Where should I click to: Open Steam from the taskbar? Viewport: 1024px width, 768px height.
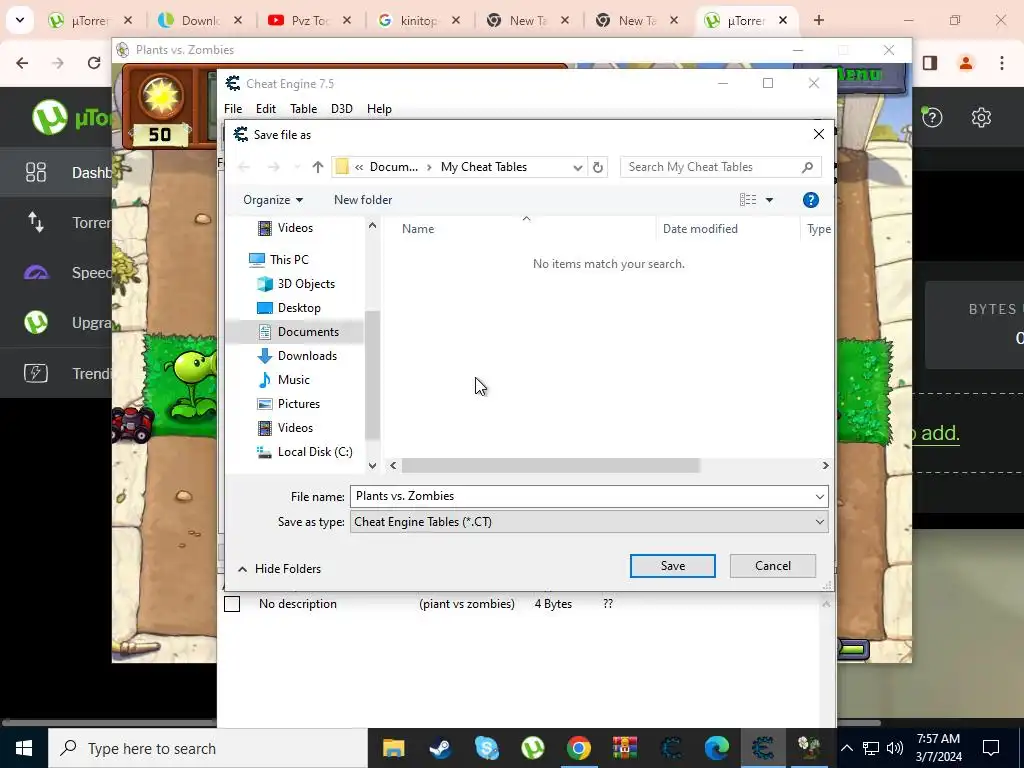pyautogui.click(x=440, y=748)
